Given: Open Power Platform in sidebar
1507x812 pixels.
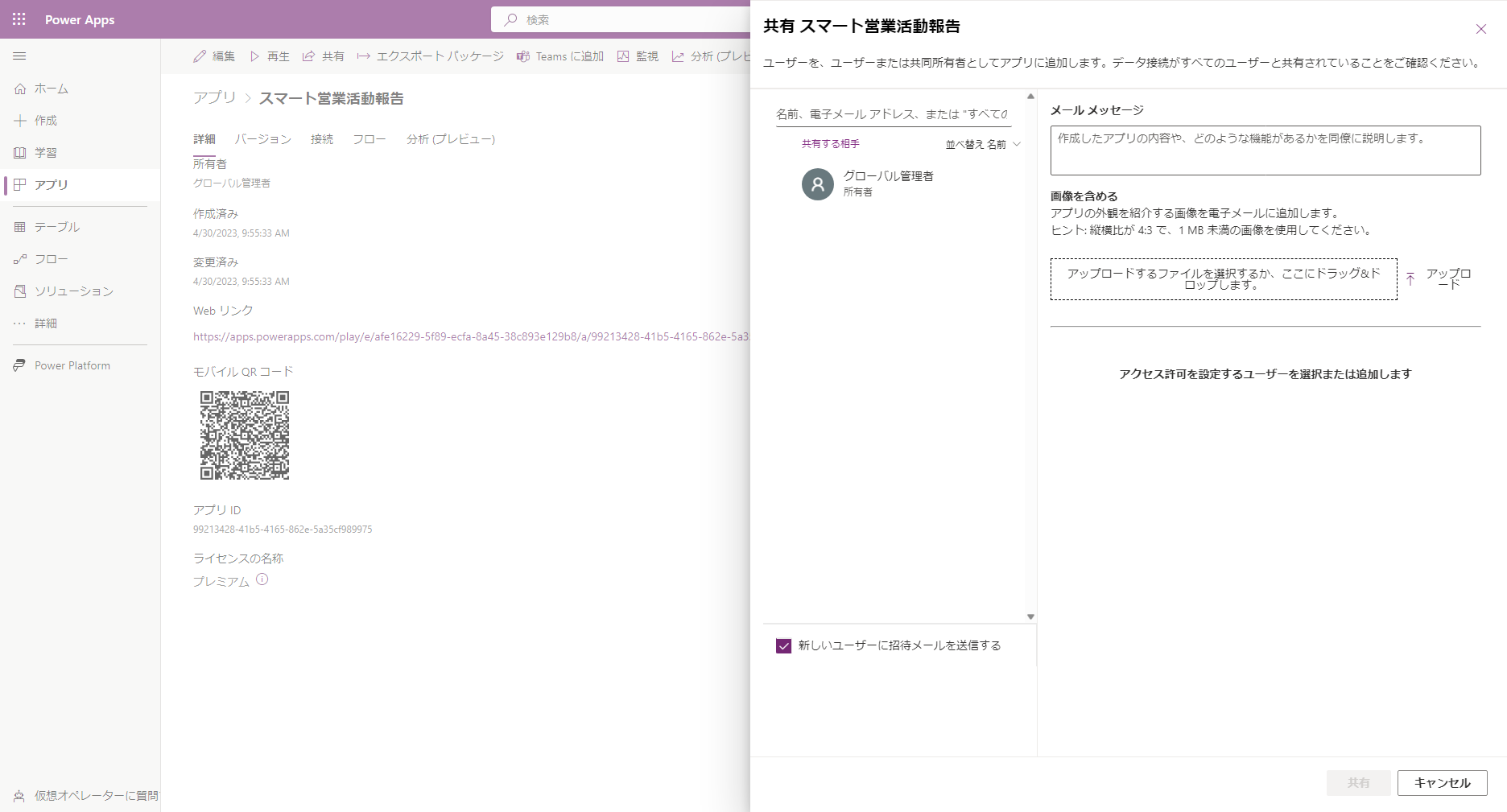Looking at the screenshot, I should click(x=72, y=365).
